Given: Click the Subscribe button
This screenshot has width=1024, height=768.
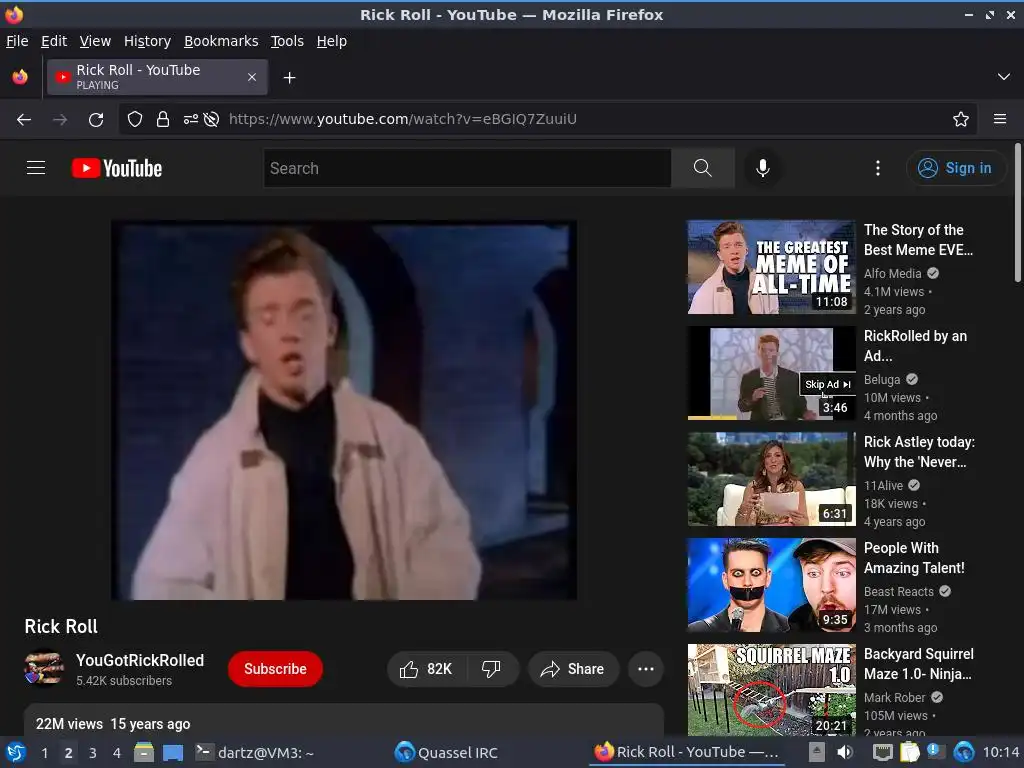Looking at the screenshot, I should click(275, 669).
